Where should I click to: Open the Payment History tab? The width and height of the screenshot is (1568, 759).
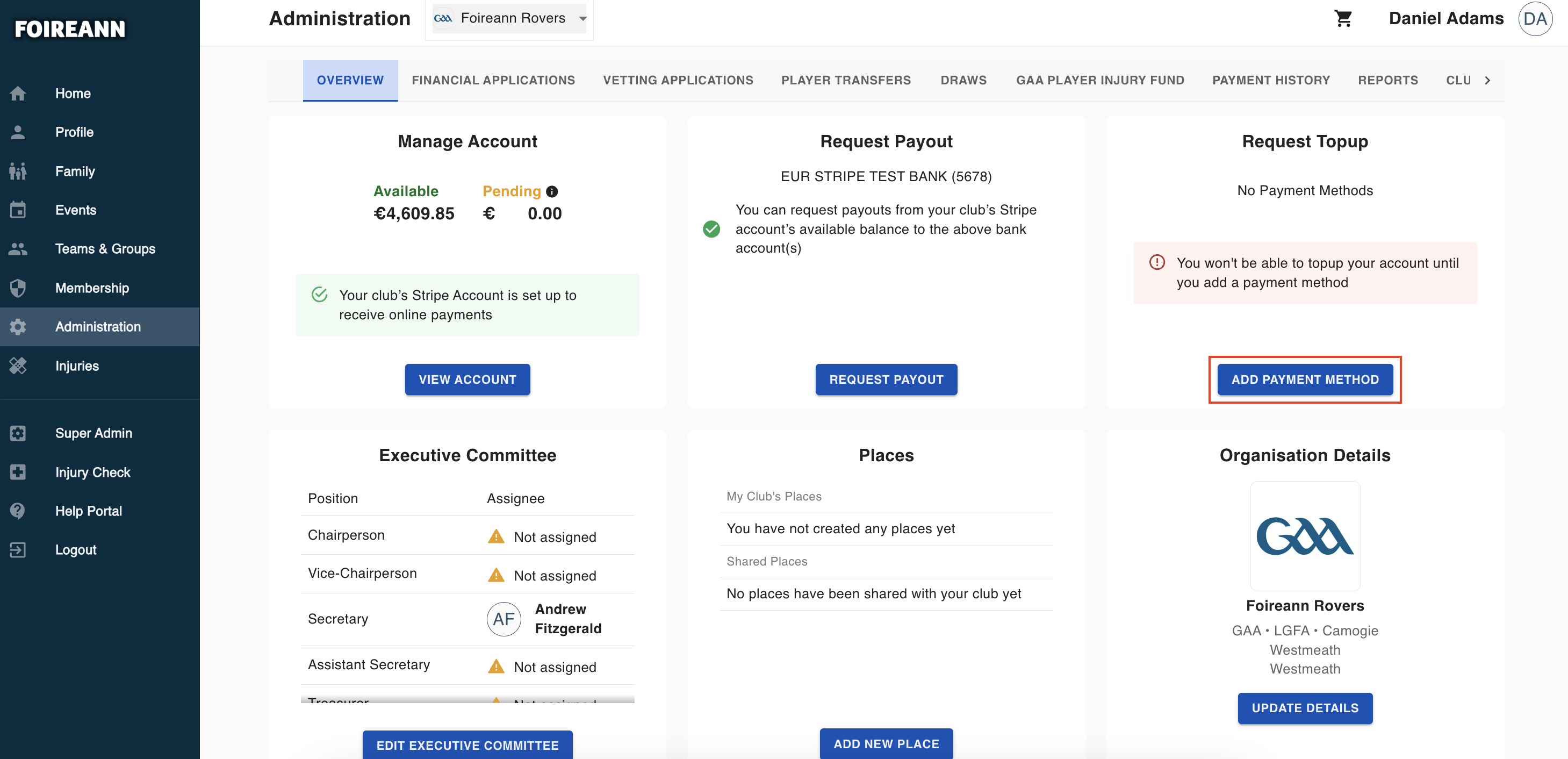(x=1271, y=80)
